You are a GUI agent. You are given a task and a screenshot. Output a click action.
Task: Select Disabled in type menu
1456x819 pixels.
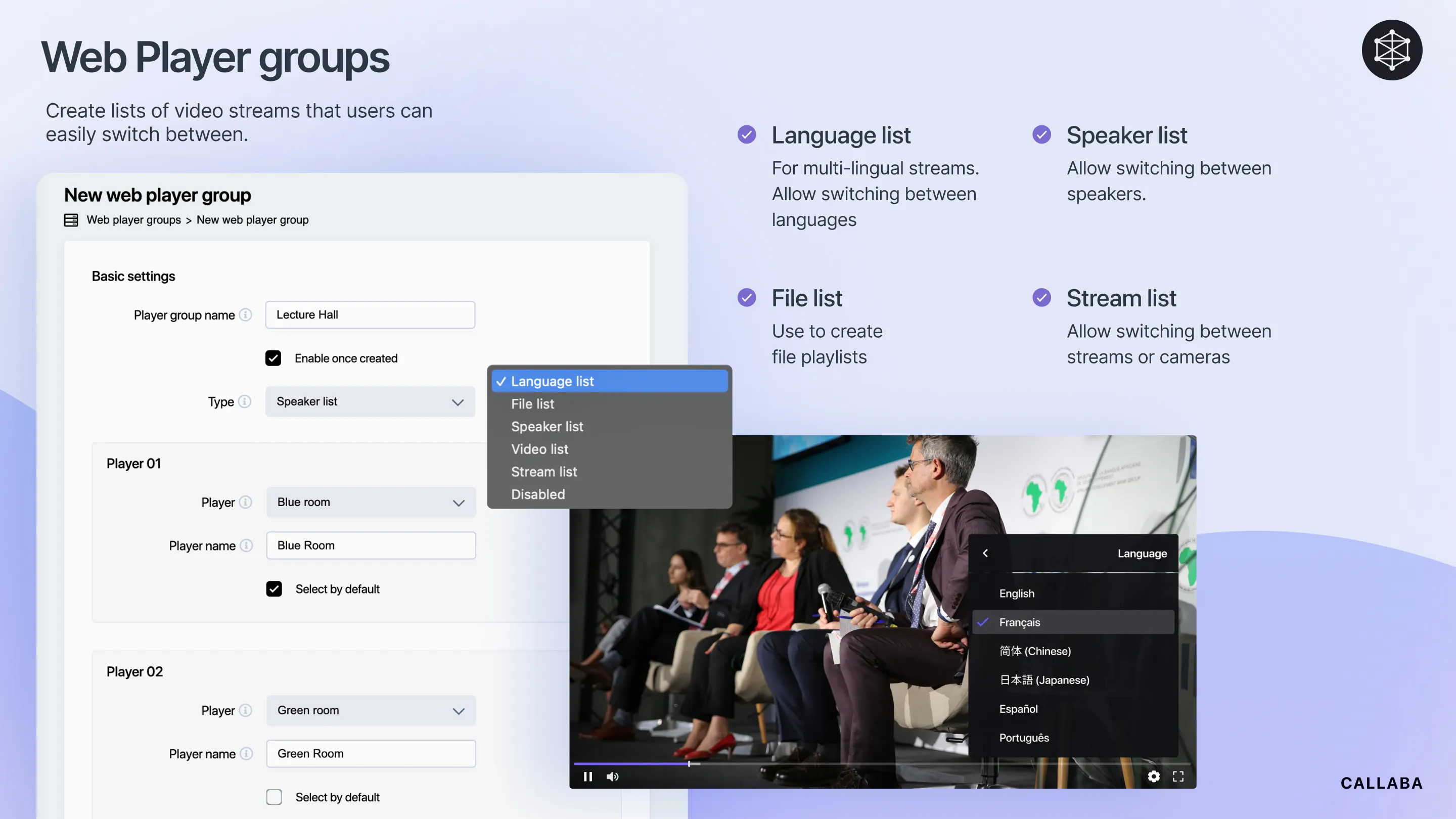(x=609, y=494)
